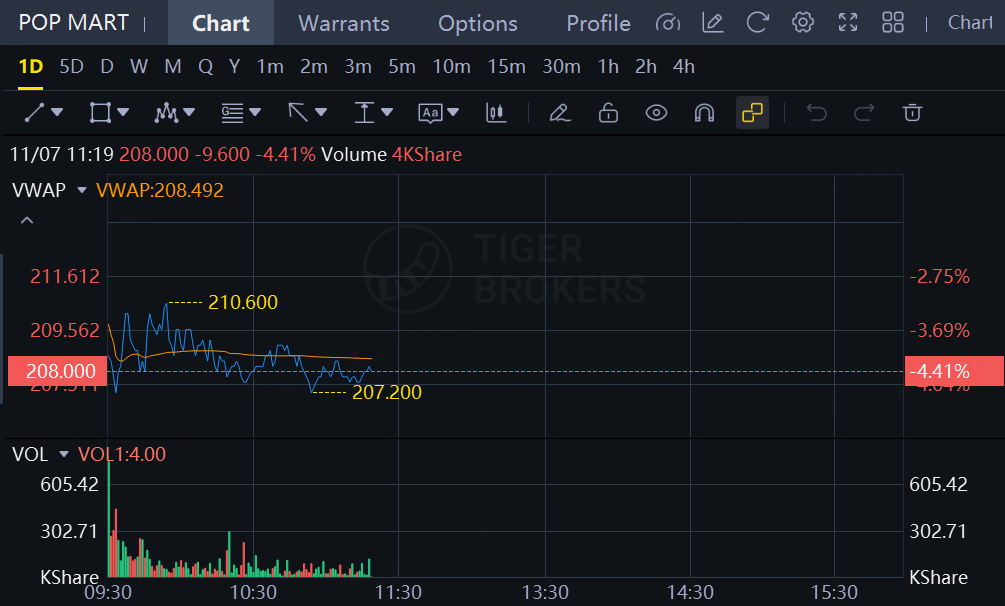Open the multi-chart grid layout icon
Image resolution: width=1005 pixels, height=606 pixels.
pos(893,23)
